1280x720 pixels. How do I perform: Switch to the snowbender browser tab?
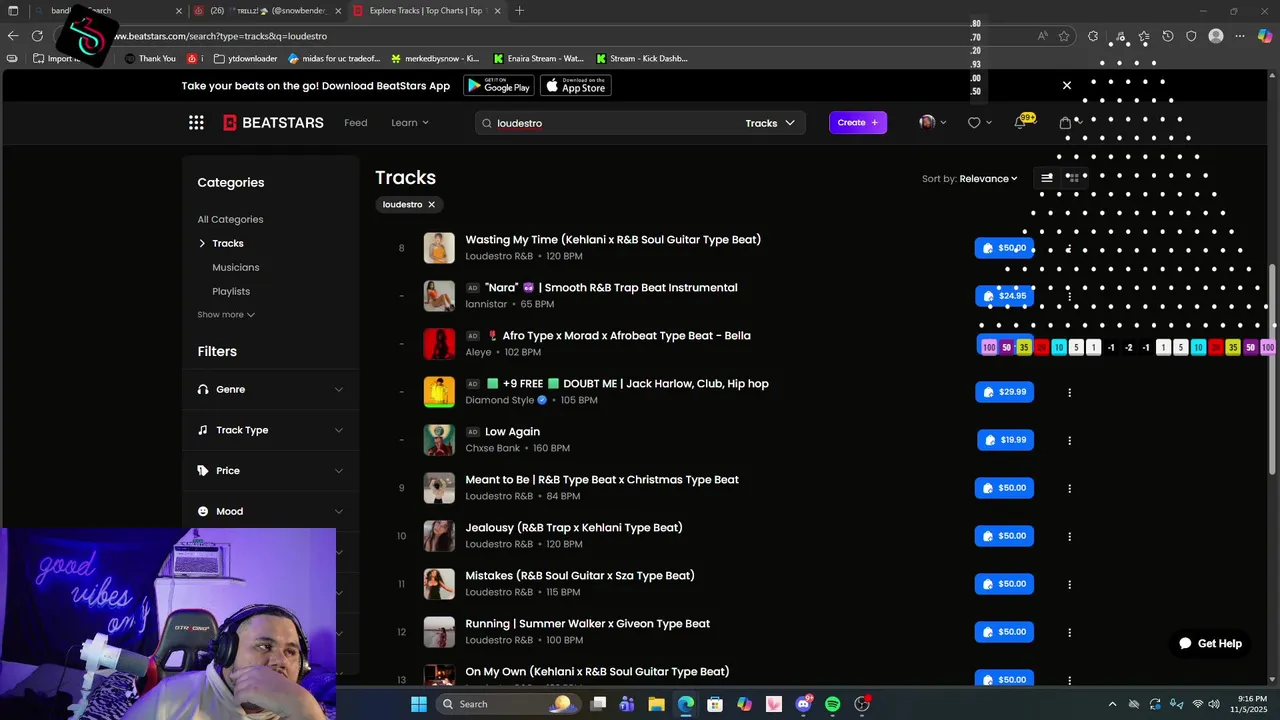pyautogui.click(x=266, y=11)
